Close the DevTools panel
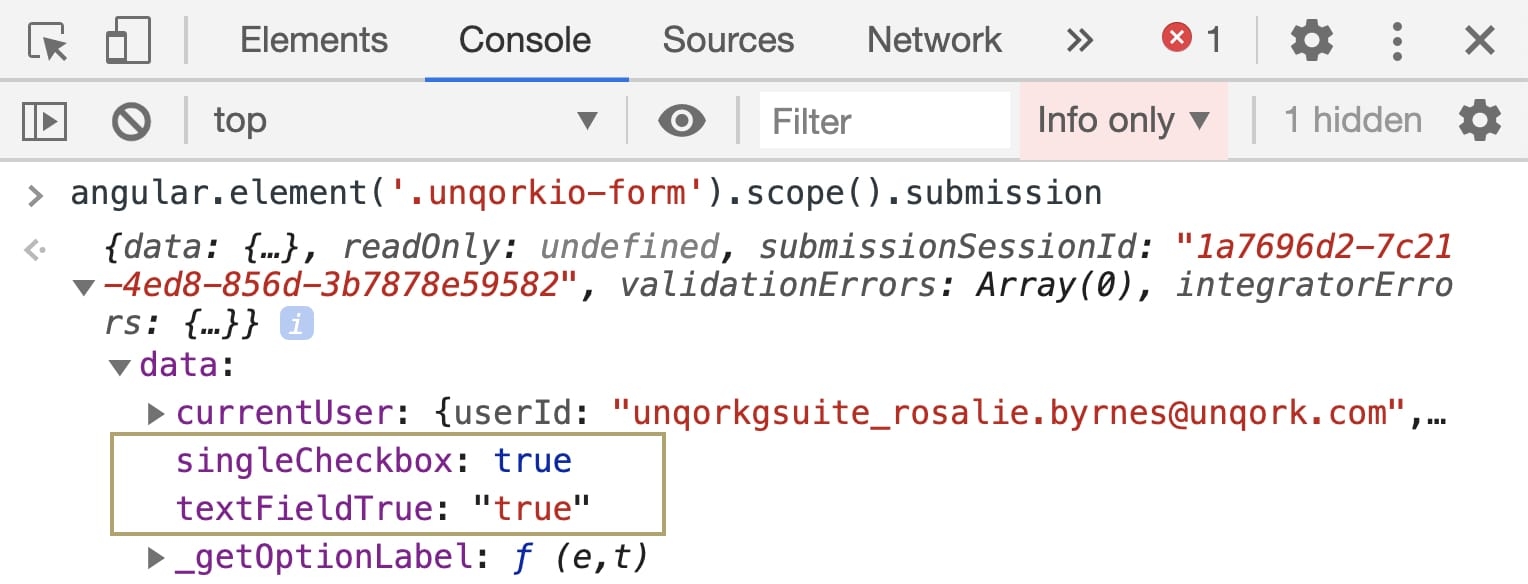The image size is (1528, 584). pos(1479,41)
